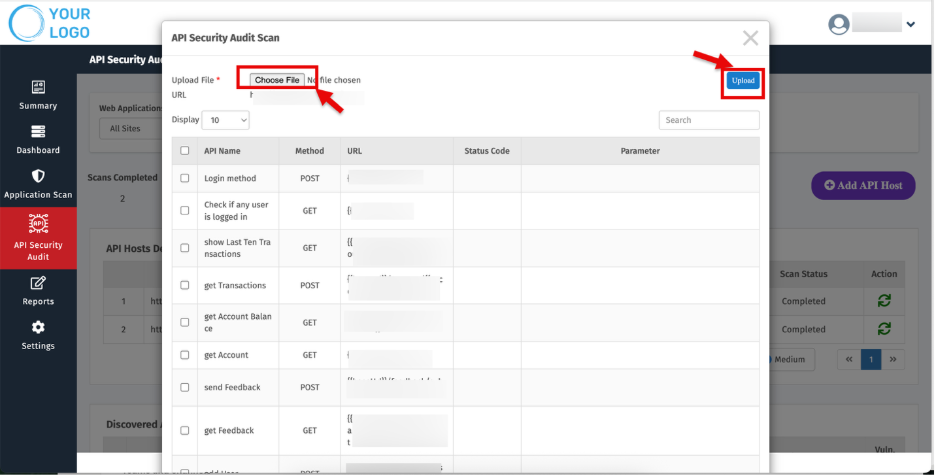Check the get Feedback row checkbox
This screenshot has width=936, height=475.
(x=184, y=430)
